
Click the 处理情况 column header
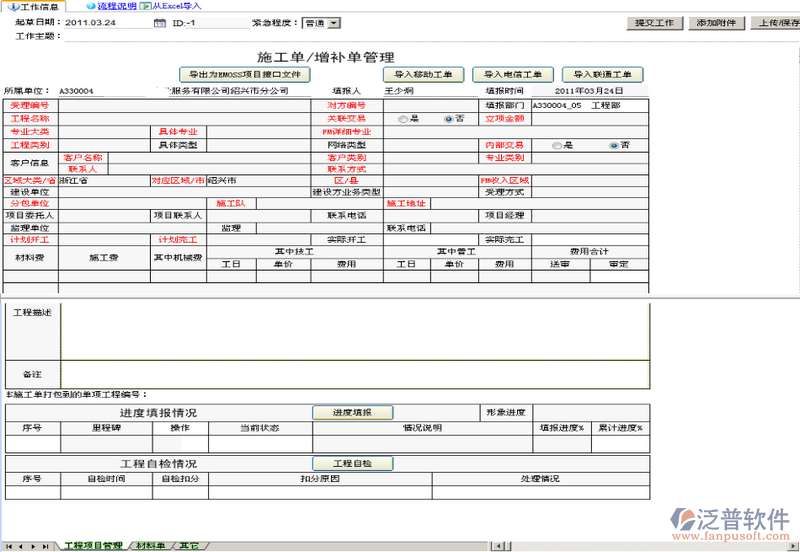[540, 479]
